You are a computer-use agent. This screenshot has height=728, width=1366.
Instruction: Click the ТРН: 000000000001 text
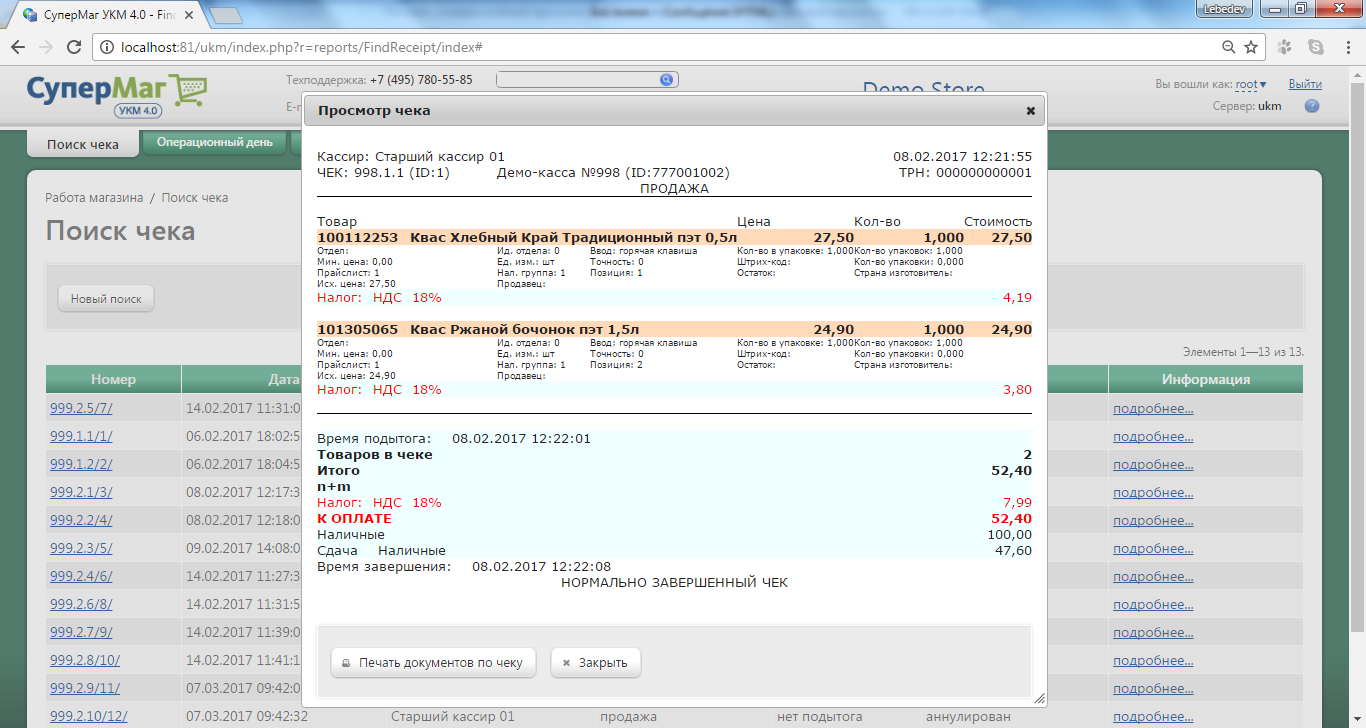965,173
